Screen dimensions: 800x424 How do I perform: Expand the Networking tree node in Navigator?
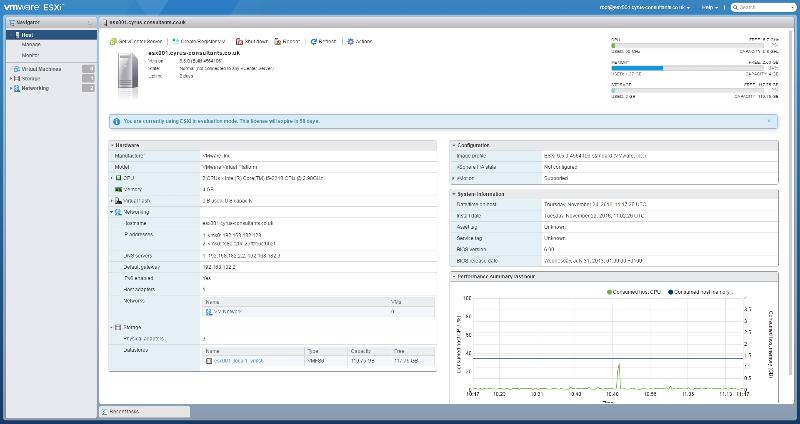[11, 88]
